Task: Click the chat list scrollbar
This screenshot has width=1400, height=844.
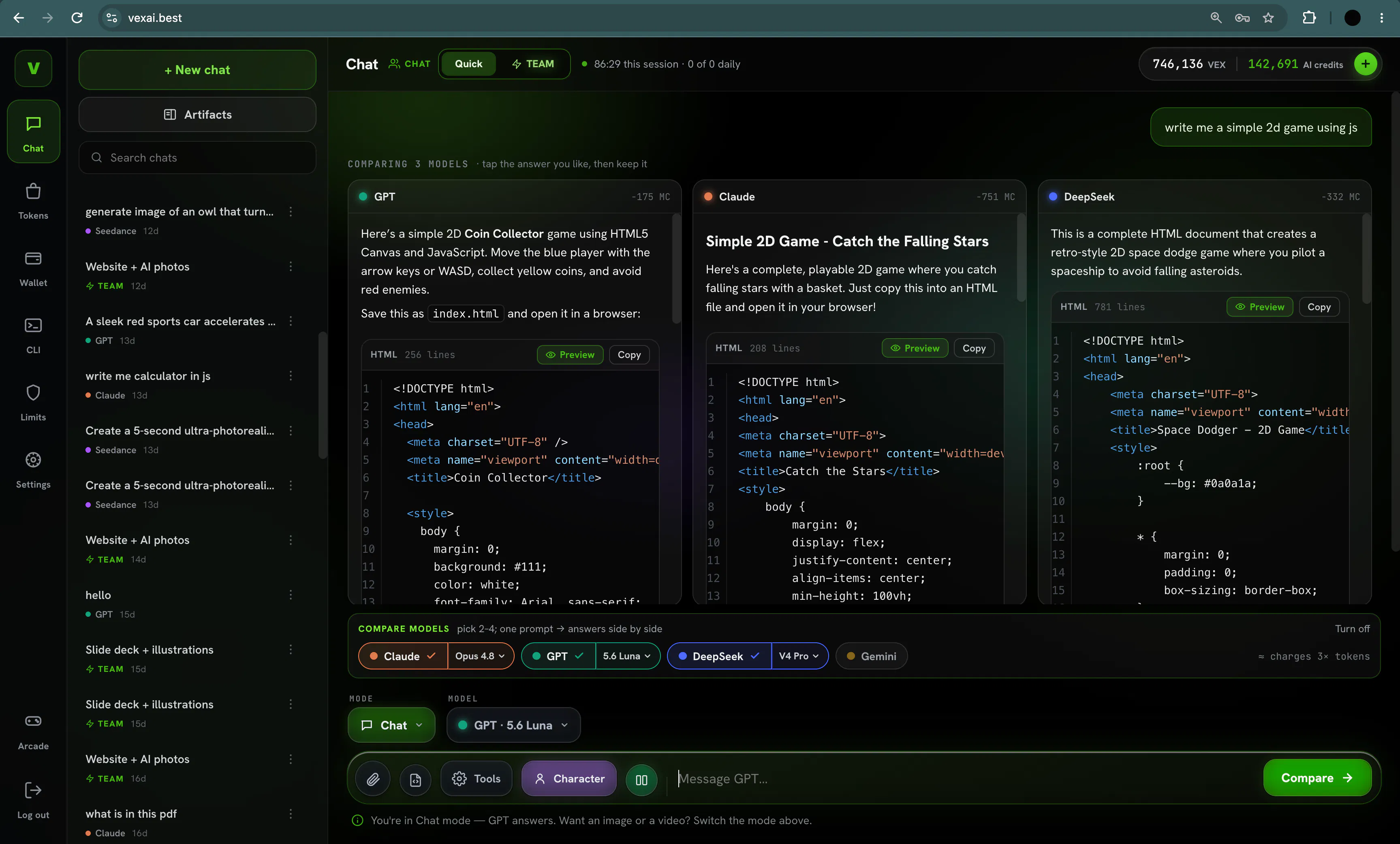Action: click(322, 395)
